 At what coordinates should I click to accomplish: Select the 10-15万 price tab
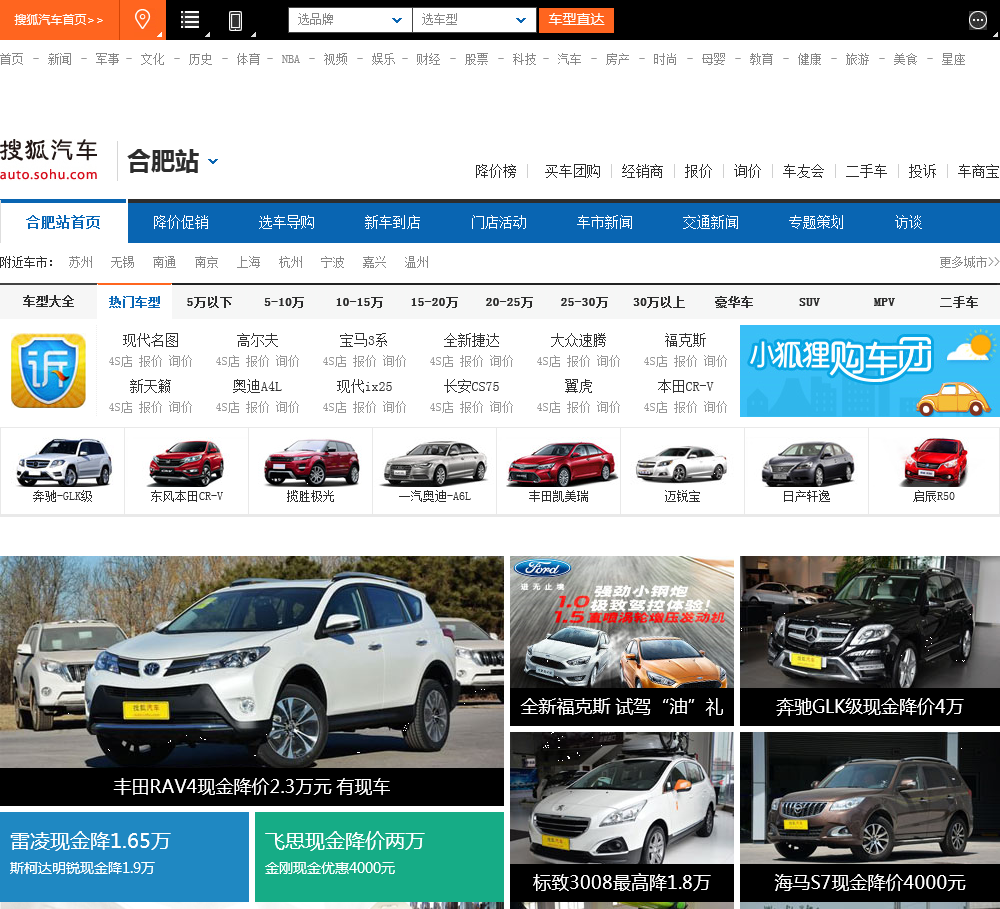[359, 302]
